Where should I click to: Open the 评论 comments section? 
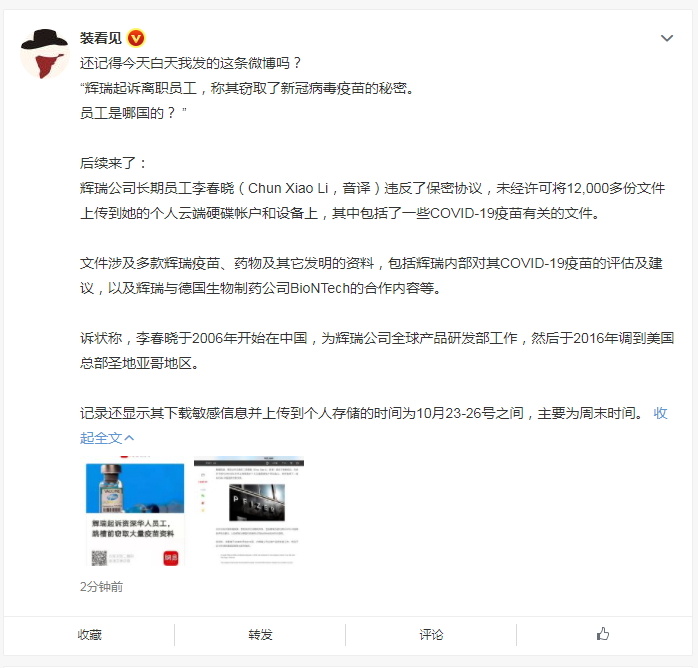[431, 635]
